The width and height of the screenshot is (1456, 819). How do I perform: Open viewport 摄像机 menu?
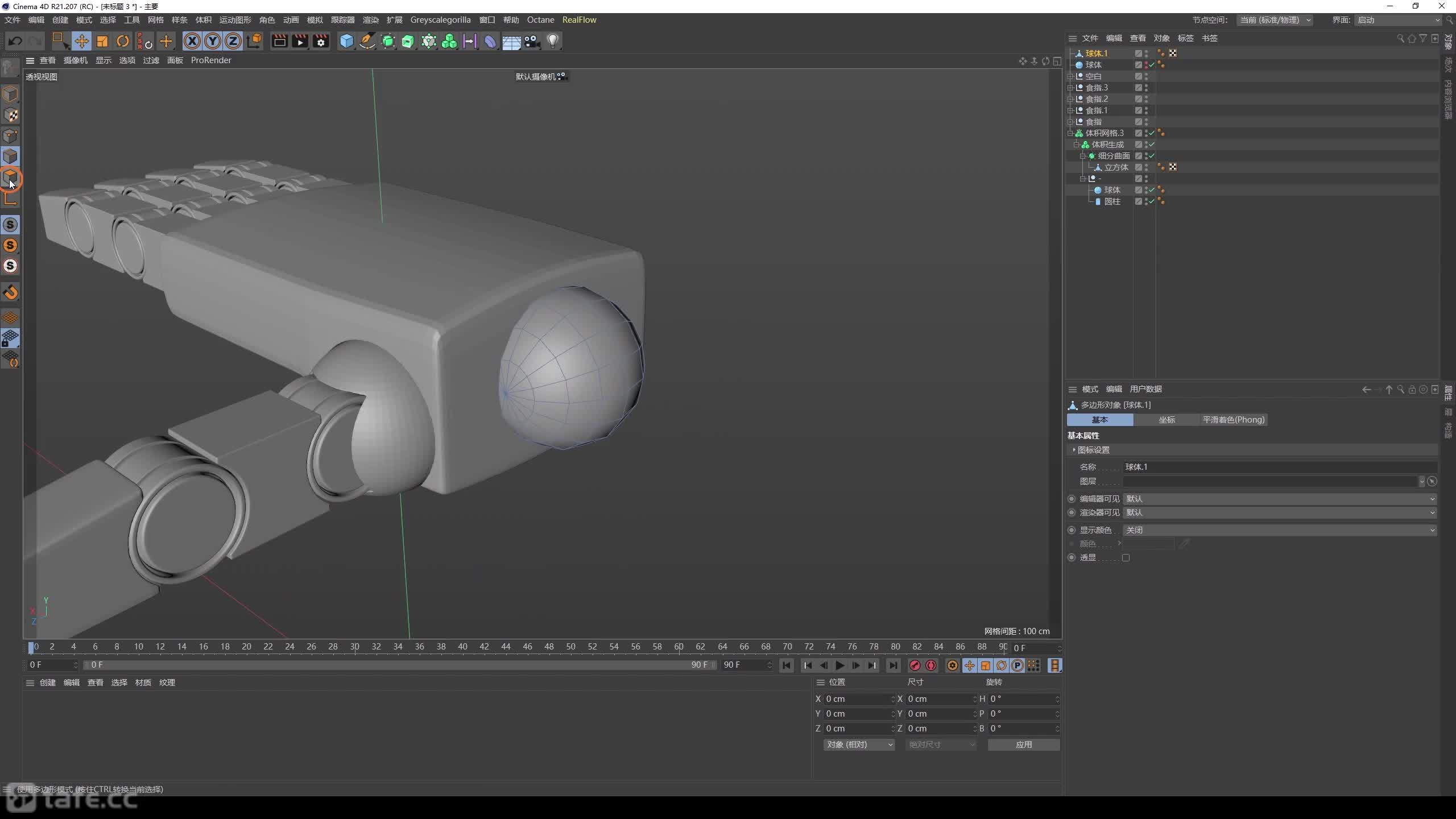pyautogui.click(x=76, y=60)
